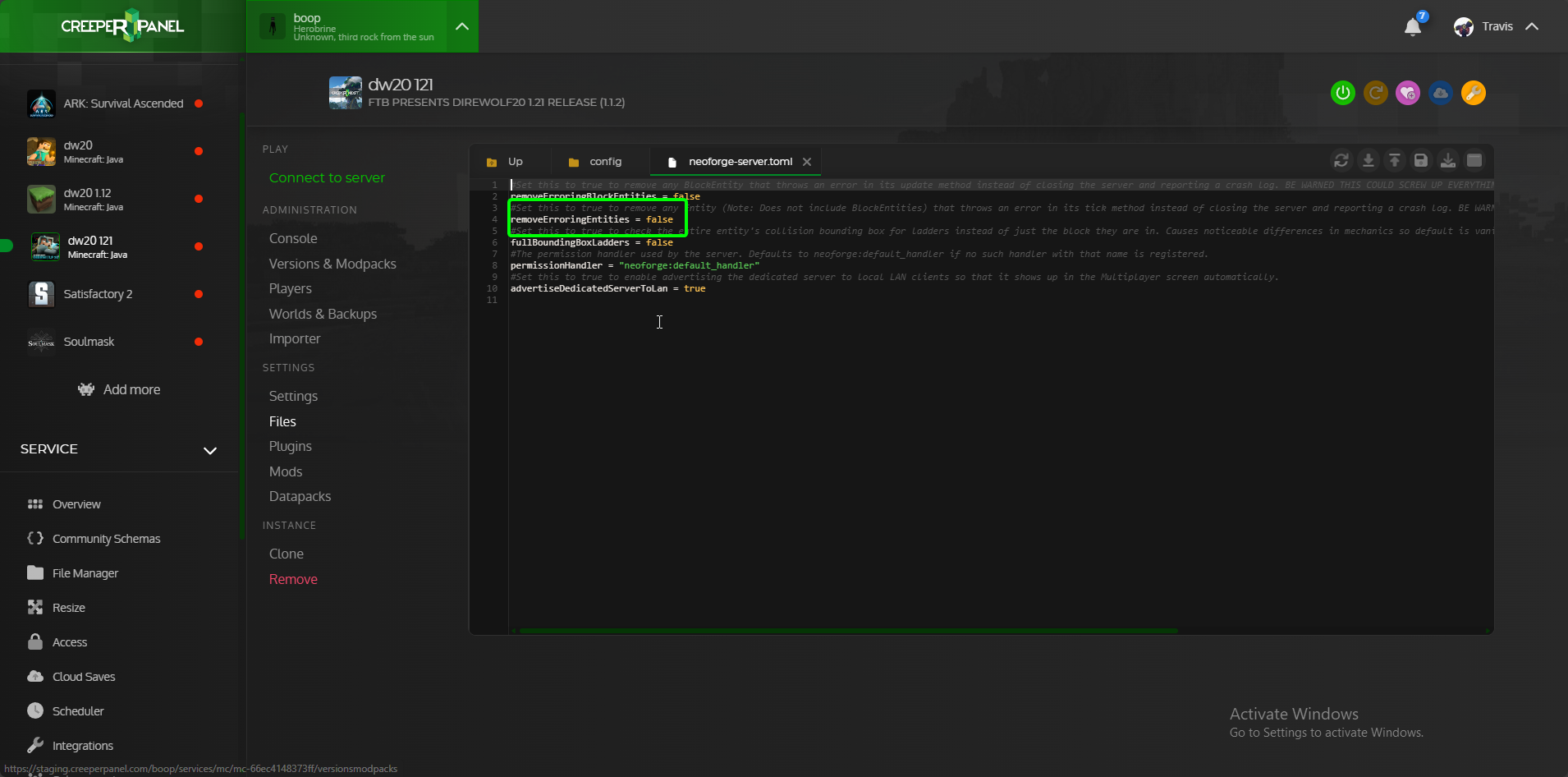Image resolution: width=1568 pixels, height=777 pixels.
Task: Click Connect to server link
Action: click(x=327, y=177)
